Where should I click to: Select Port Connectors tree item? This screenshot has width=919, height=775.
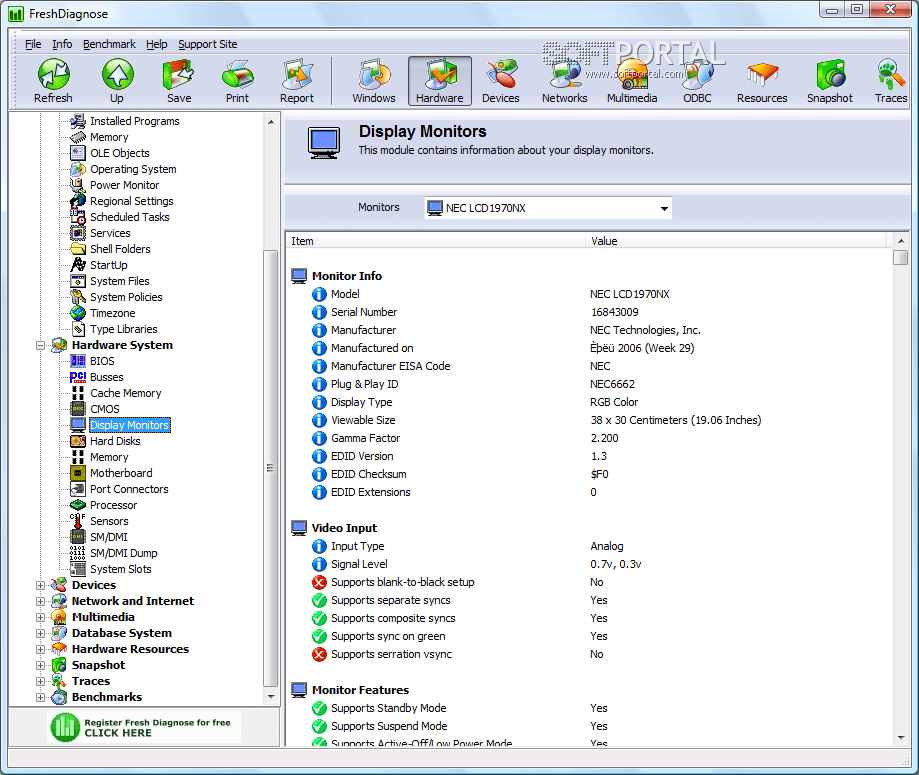click(129, 489)
